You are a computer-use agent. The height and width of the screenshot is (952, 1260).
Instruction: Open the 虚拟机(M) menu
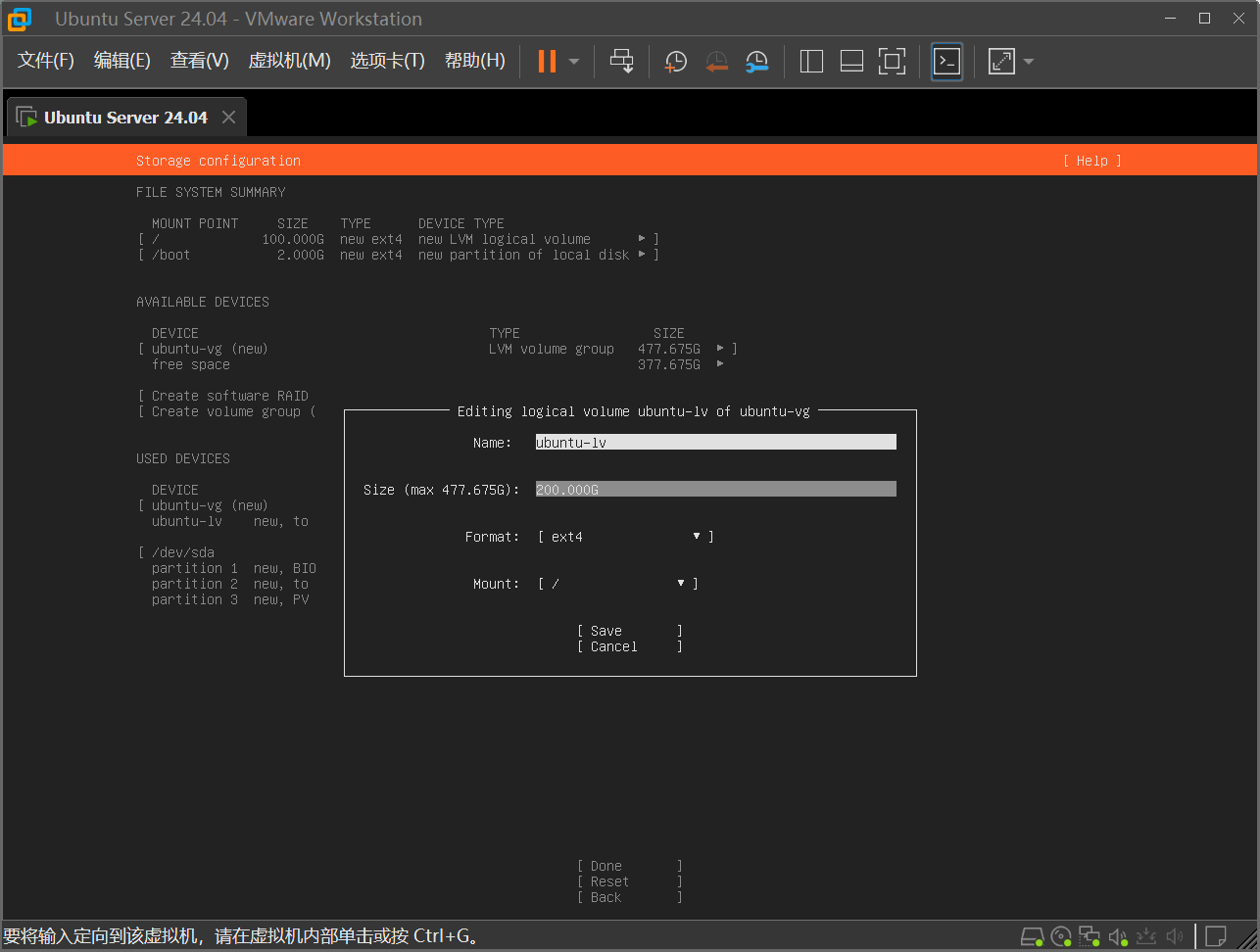pyautogui.click(x=289, y=61)
